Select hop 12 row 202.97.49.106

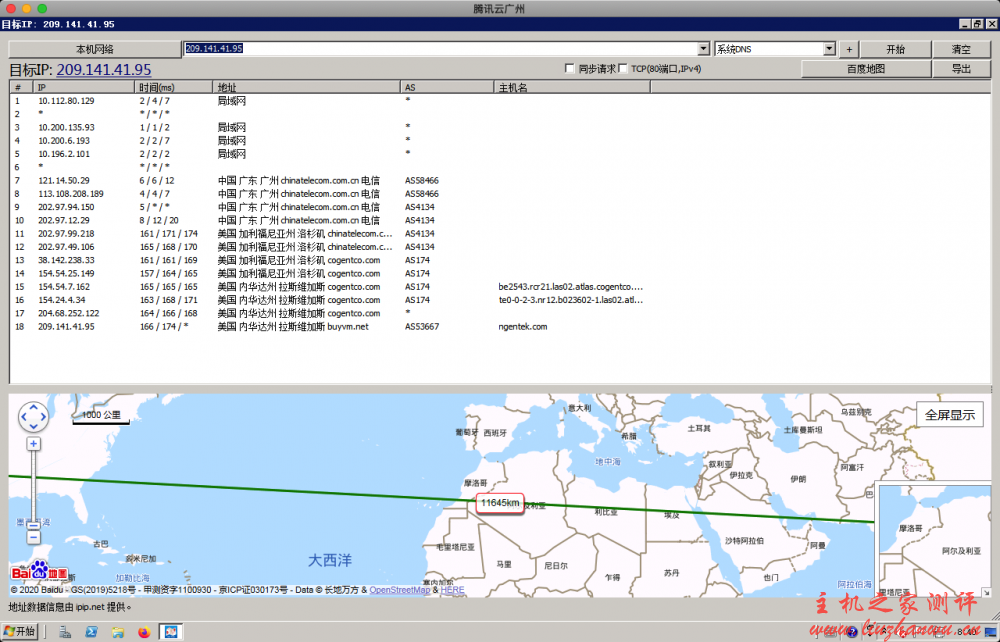[x=500, y=247]
